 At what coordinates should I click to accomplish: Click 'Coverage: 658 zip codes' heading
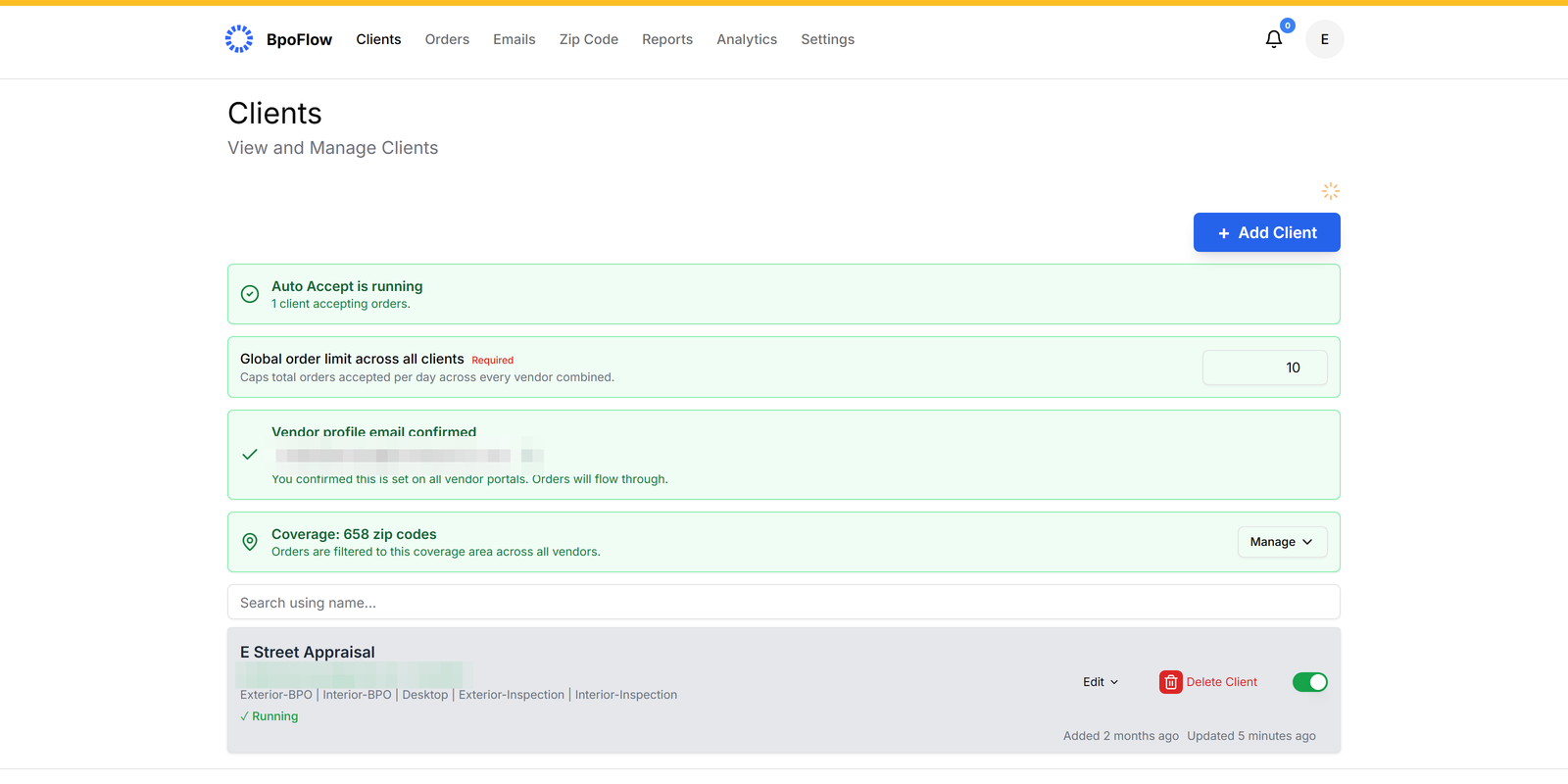coord(354,534)
